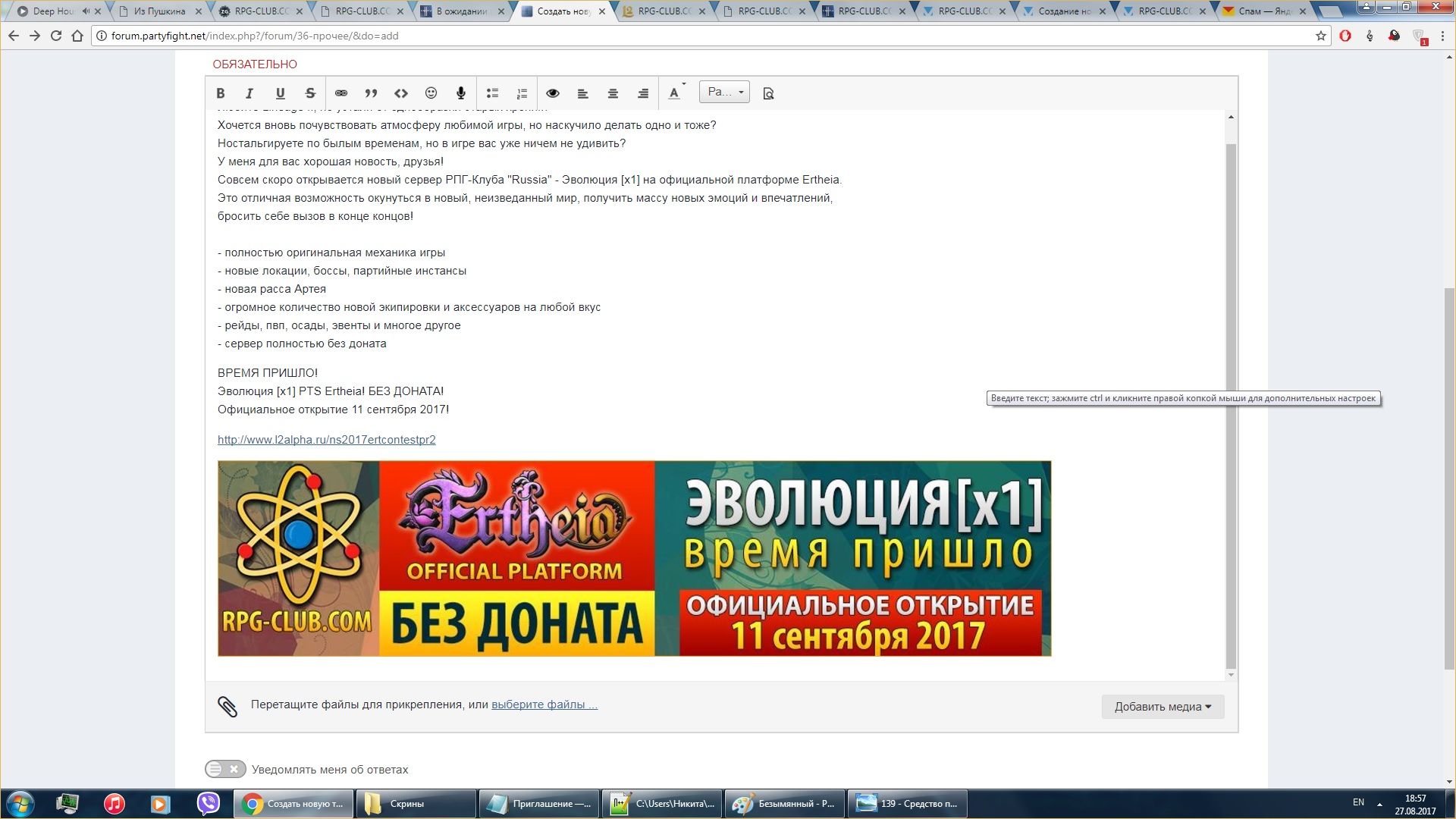Insert a code block
This screenshot has height=819, width=1456.
(401, 93)
